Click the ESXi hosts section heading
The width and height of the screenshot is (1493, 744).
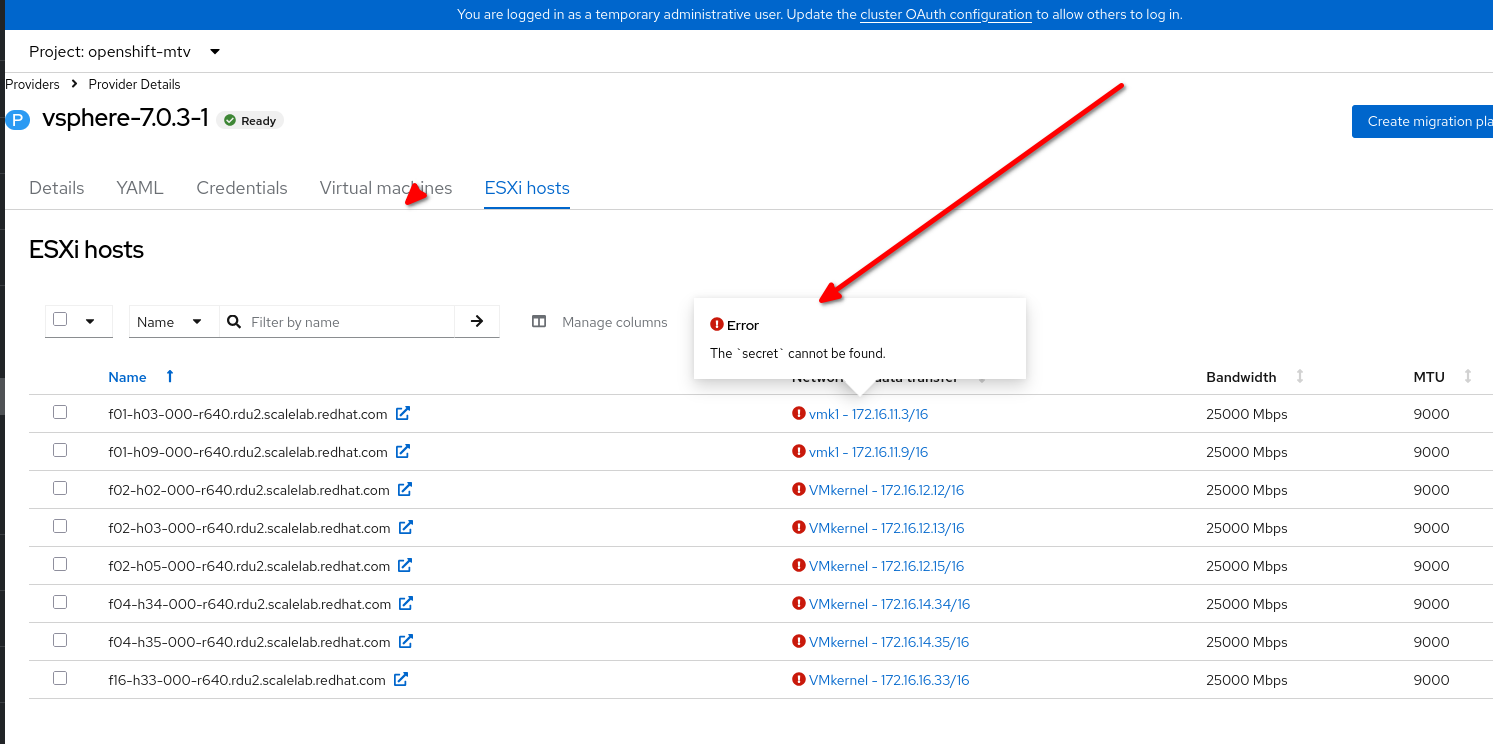(x=87, y=250)
